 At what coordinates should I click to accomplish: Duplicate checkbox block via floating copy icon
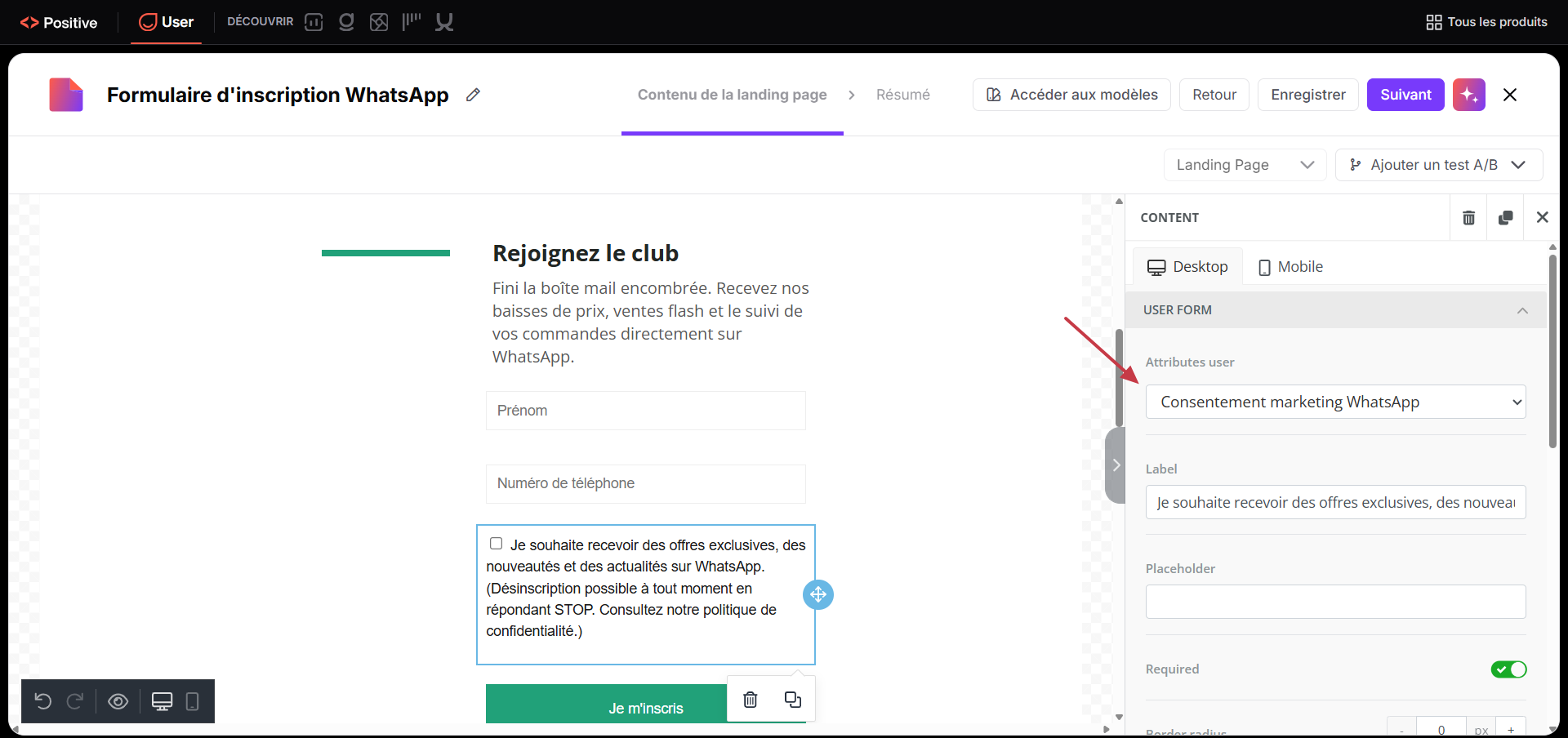click(793, 700)
